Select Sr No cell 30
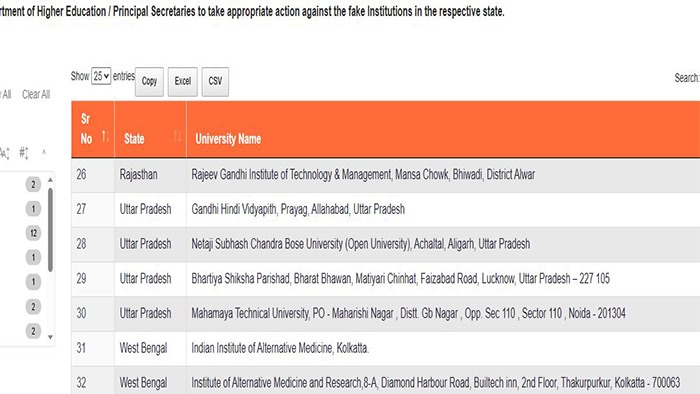 (81, 313)
